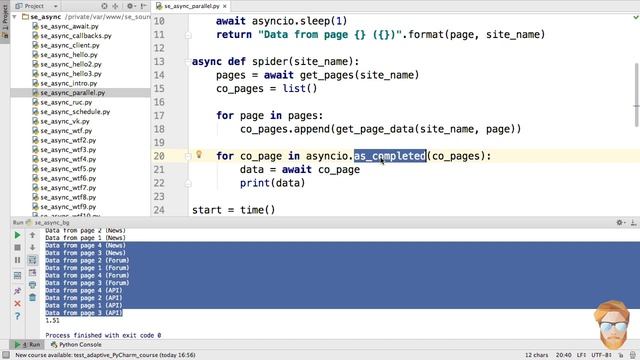This screenshot has width=640, height=360.
Task: Click fold end marker at line 11
Action: coord(188,35)
